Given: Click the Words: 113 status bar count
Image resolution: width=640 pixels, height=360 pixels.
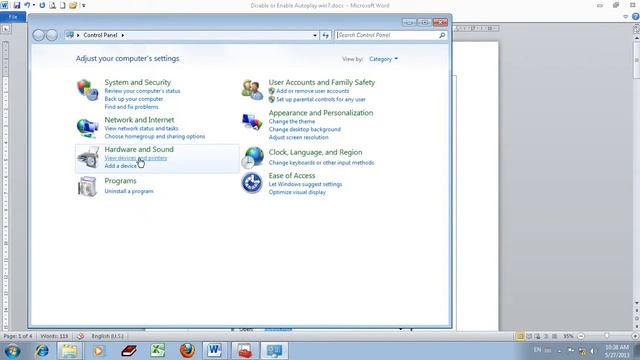Looking at the screenshot, I should click(54, 336).
